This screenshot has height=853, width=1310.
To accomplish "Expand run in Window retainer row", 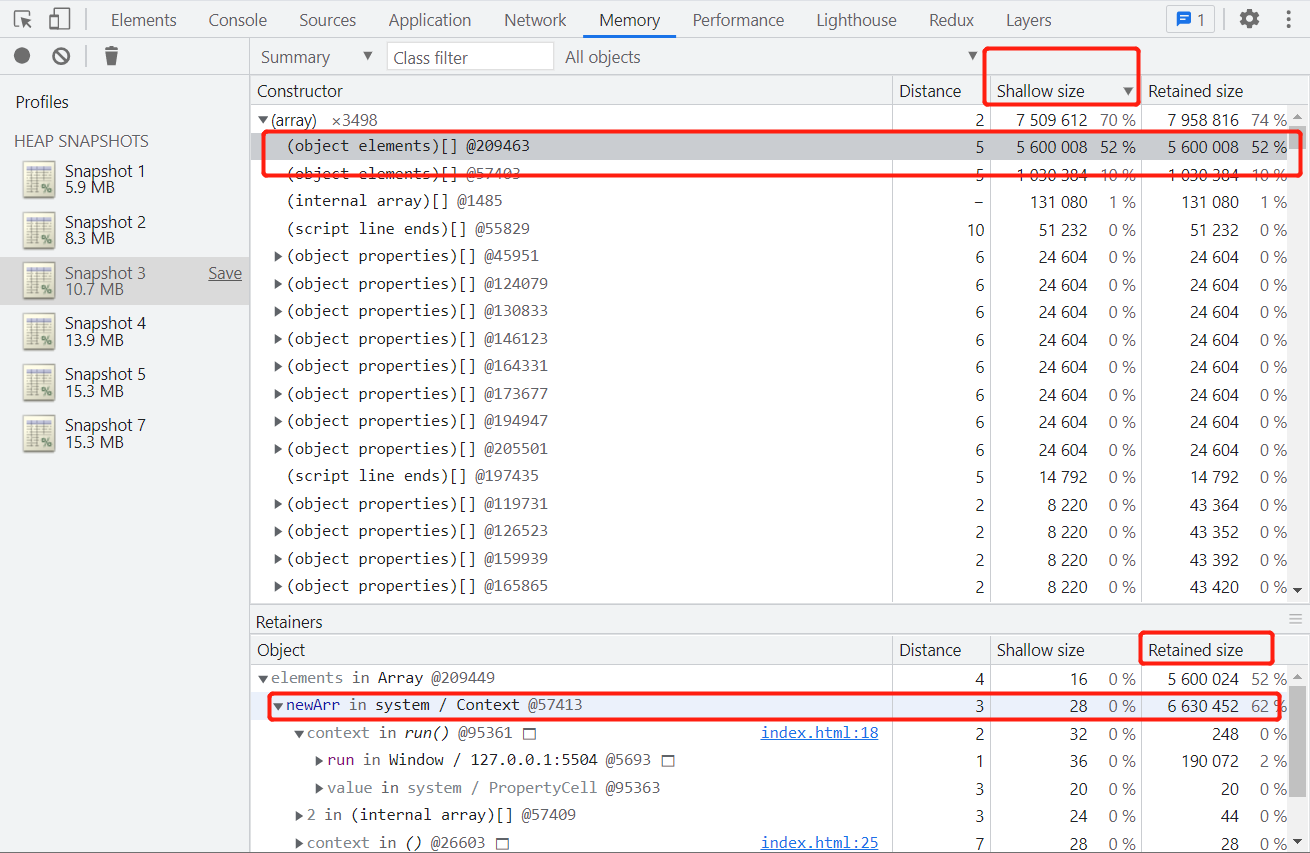I will 320,761.
